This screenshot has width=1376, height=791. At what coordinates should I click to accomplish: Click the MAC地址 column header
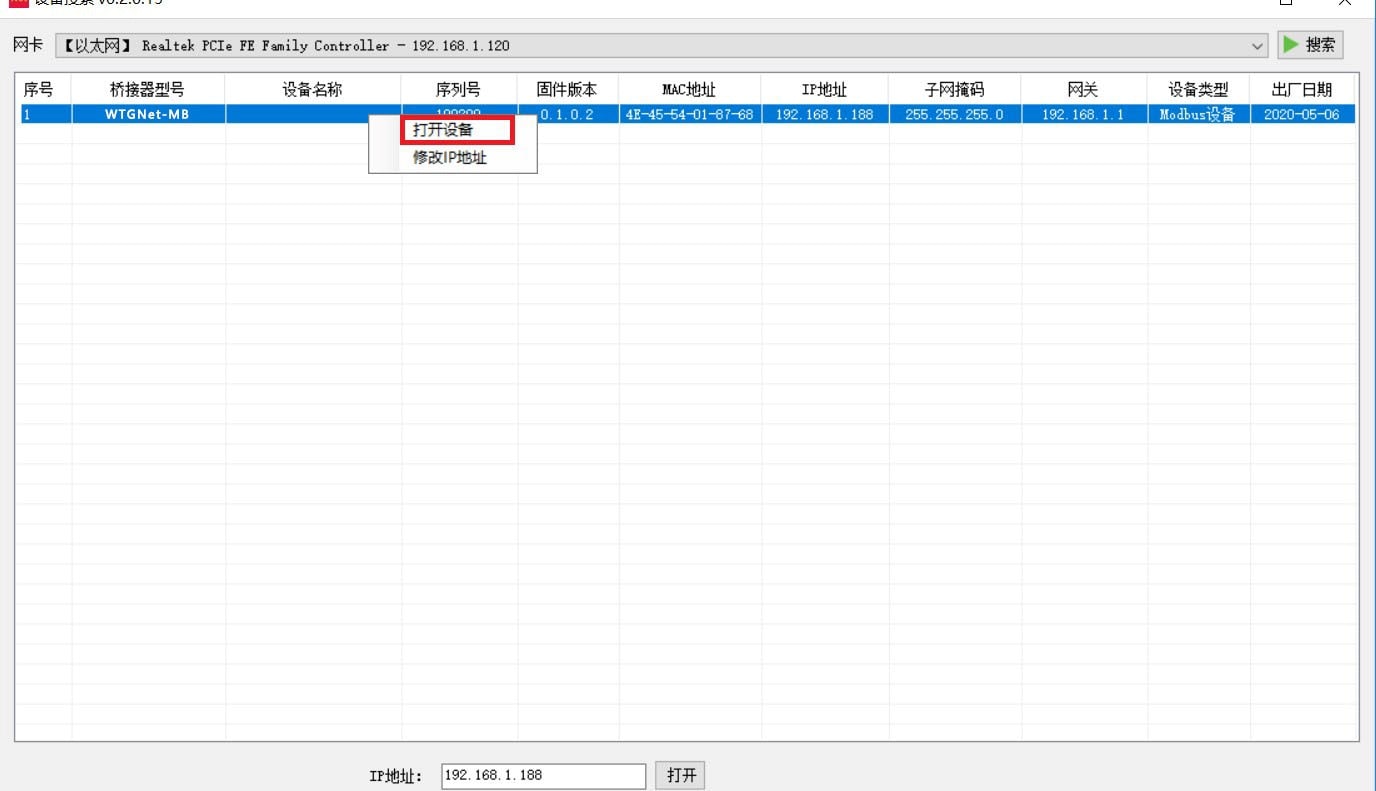pos(689,90)
